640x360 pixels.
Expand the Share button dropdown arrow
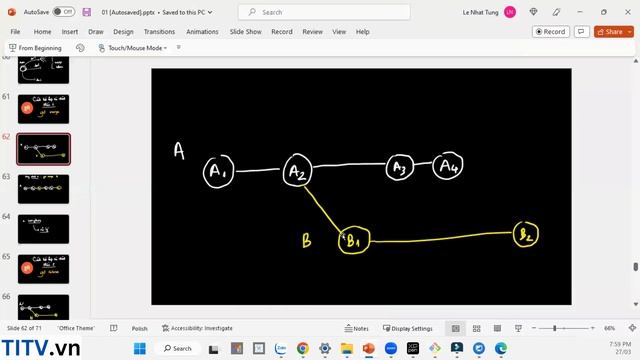coord(630,31)
